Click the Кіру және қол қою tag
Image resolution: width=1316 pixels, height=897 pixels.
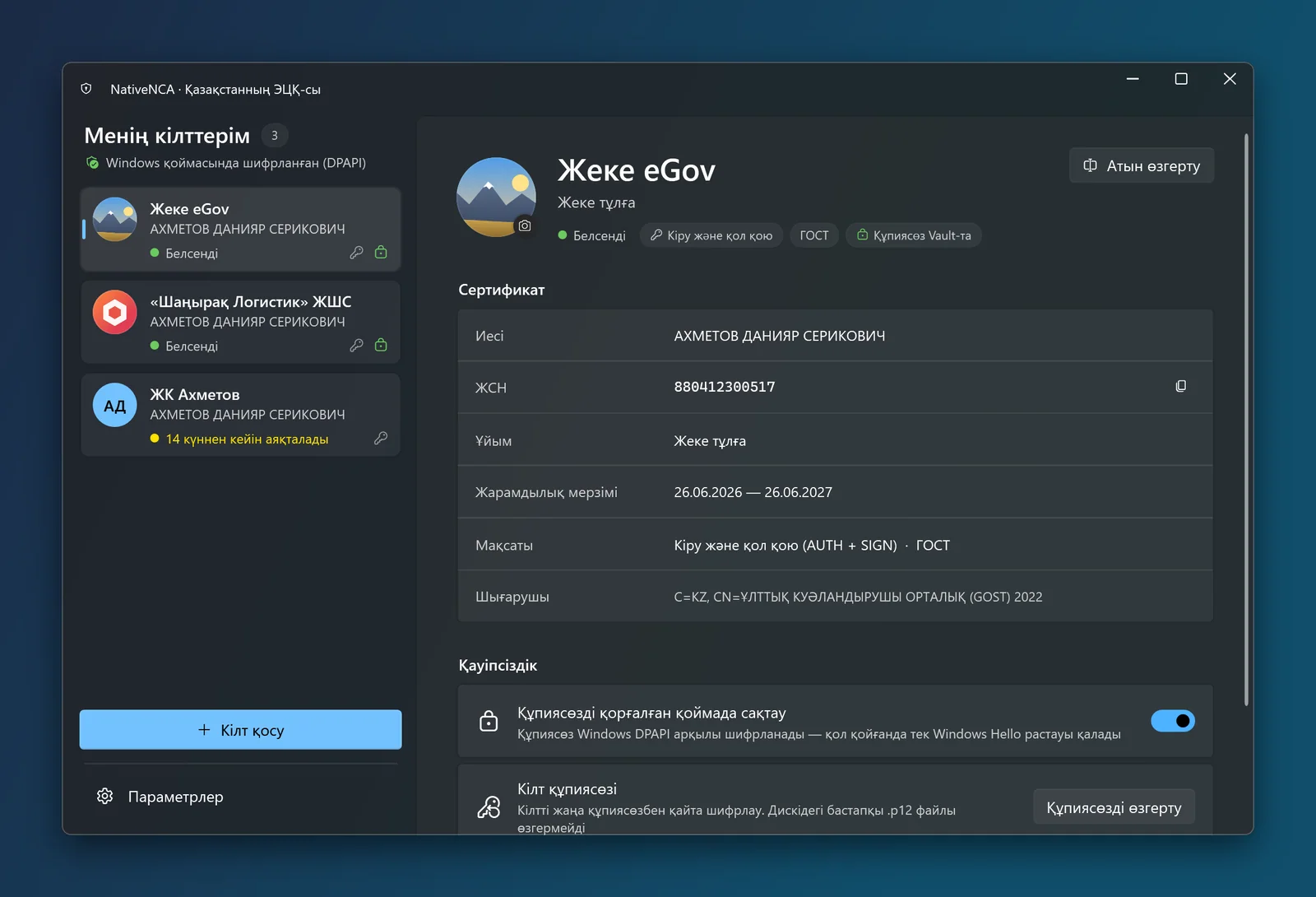[x=711, y=235]
